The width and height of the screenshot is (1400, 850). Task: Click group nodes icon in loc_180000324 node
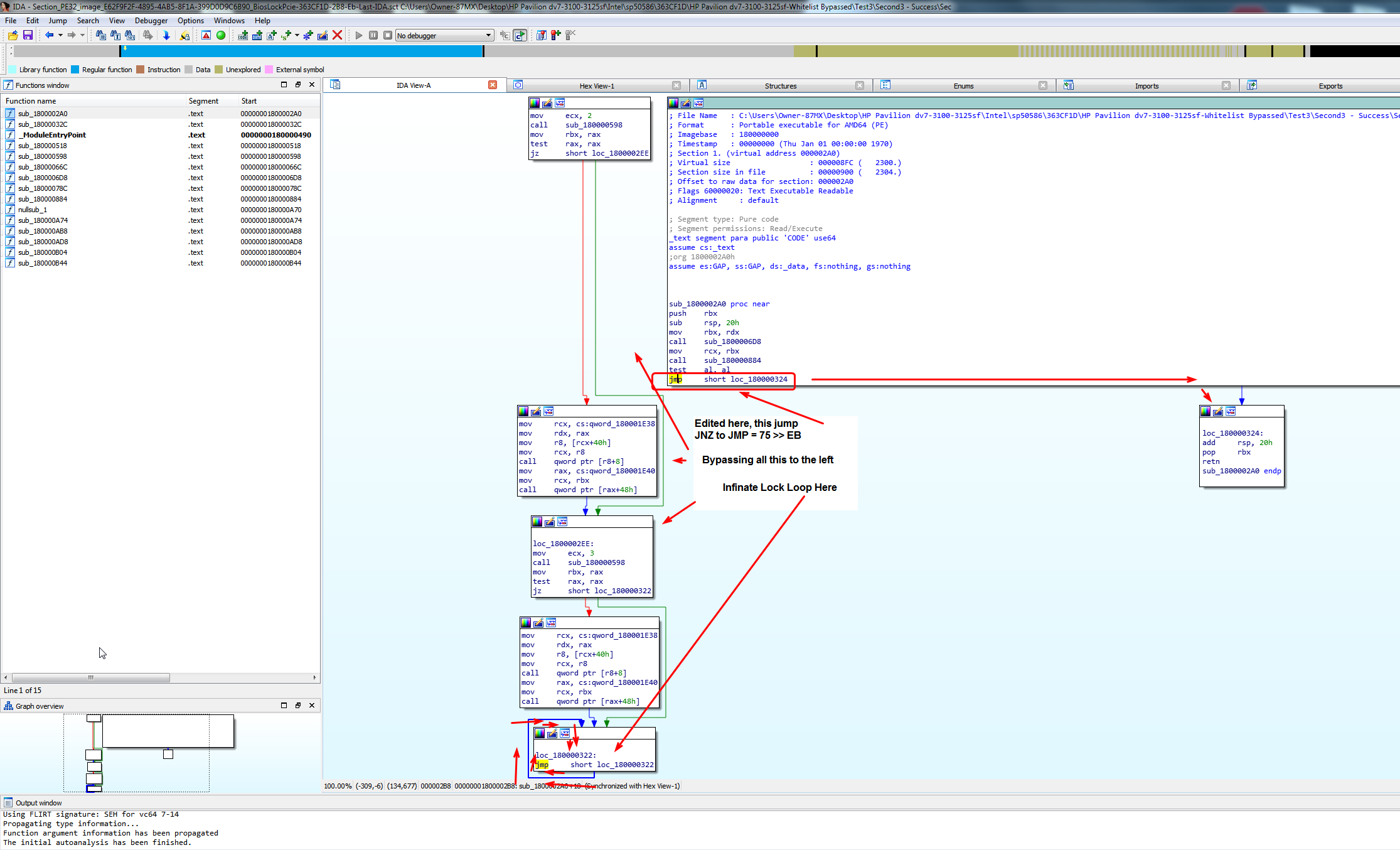(1231, 411)
